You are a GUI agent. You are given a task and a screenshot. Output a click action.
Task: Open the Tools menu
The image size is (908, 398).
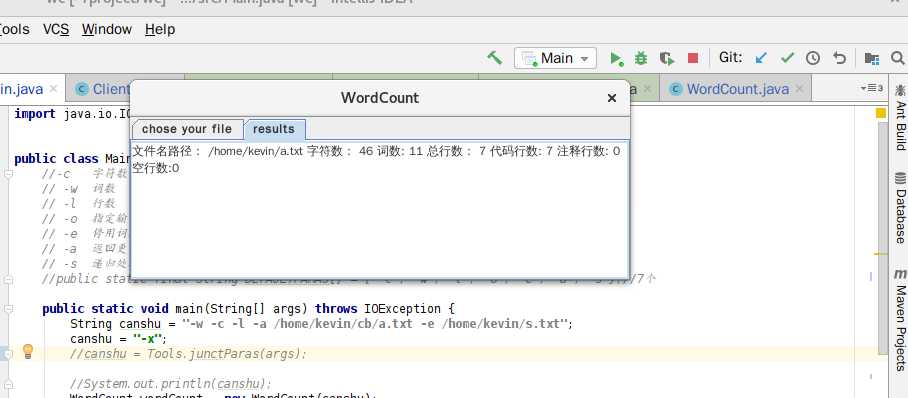14,29
